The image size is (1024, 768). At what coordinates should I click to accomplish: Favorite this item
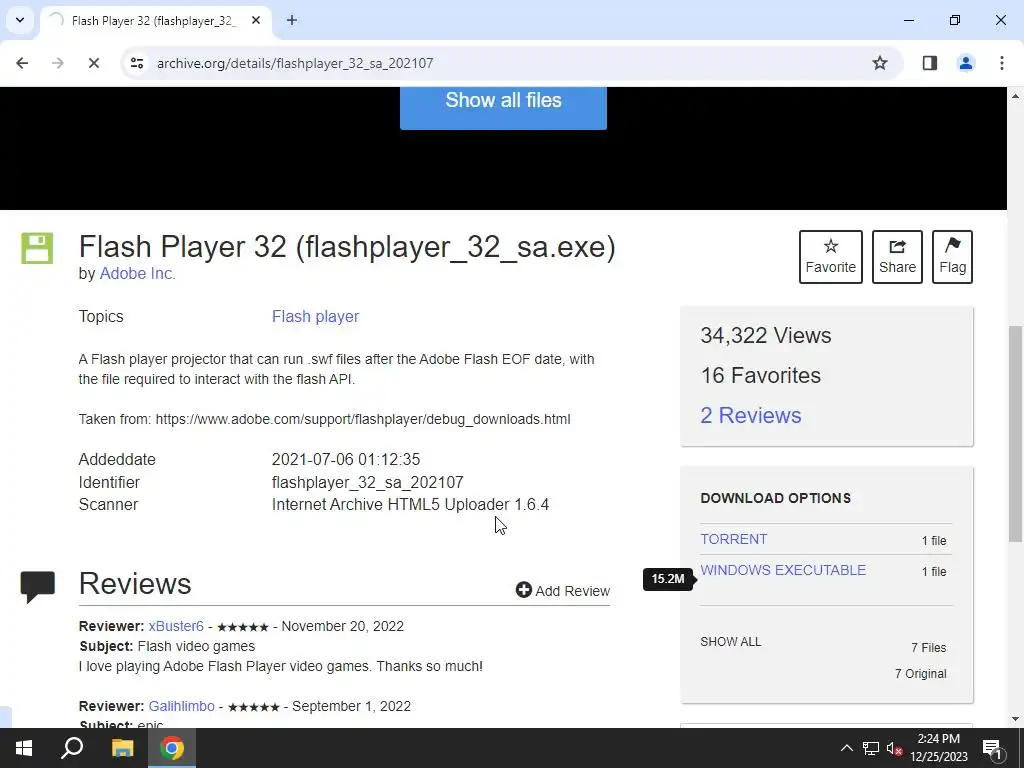[831, 257]
